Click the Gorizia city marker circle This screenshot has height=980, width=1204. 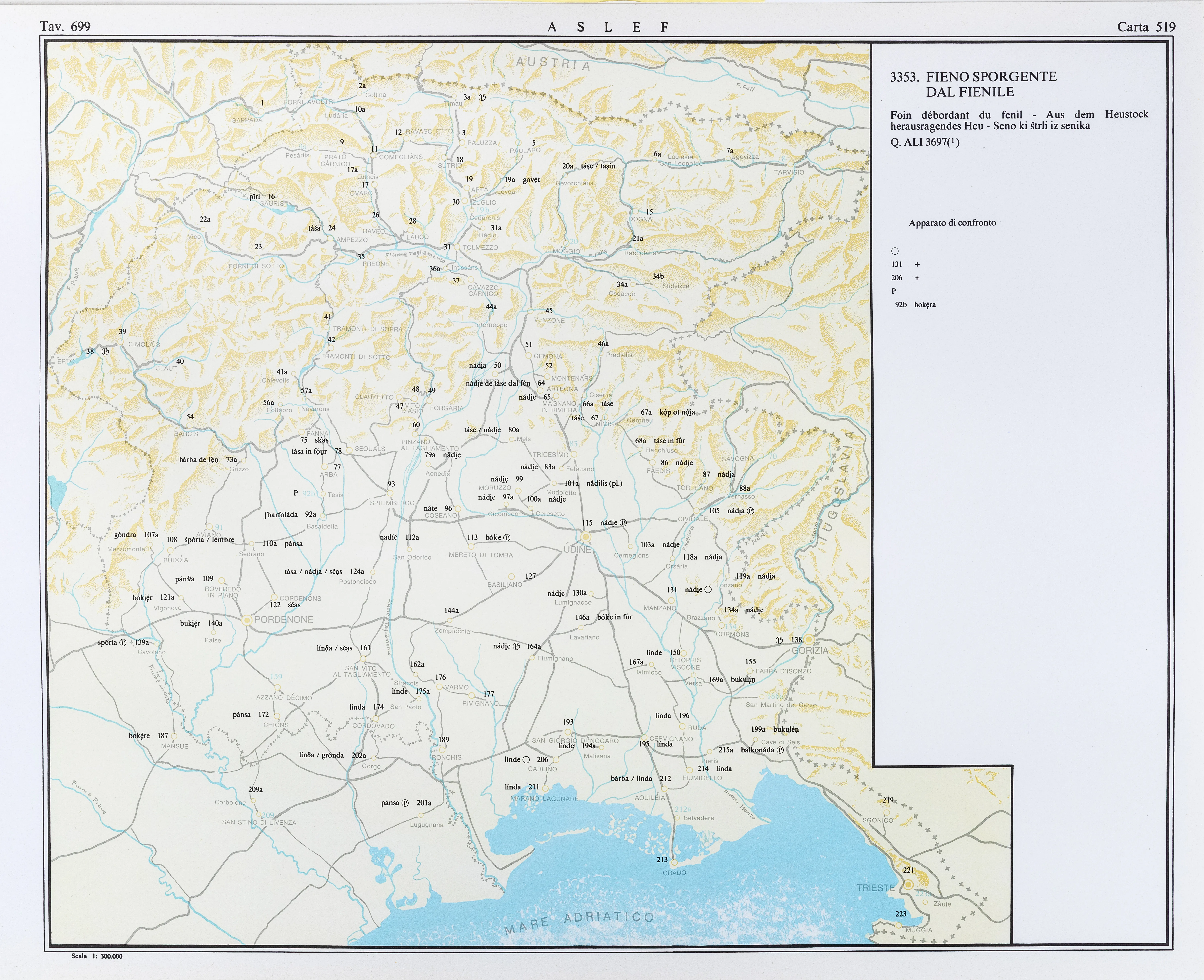(809, 640)
